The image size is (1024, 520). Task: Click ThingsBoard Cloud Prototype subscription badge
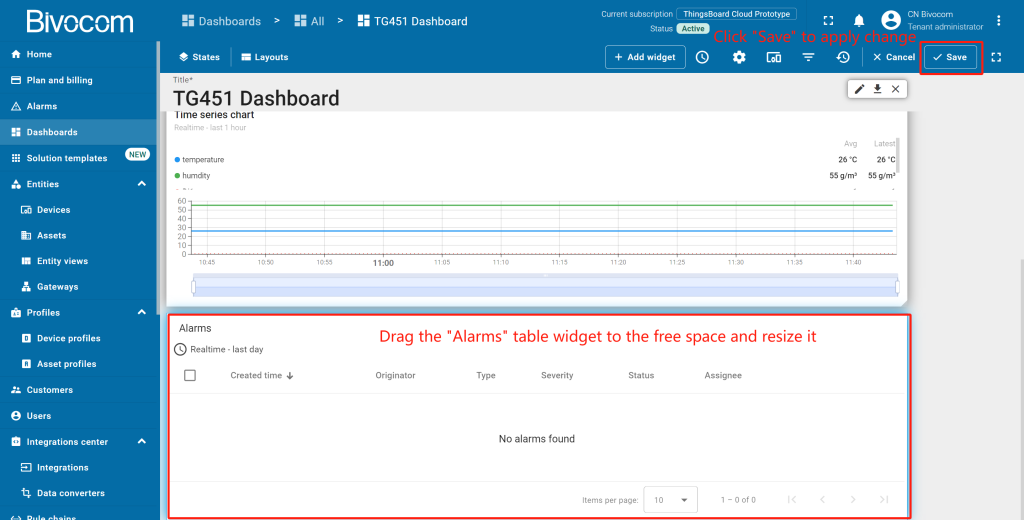click(x=736, y=14)
